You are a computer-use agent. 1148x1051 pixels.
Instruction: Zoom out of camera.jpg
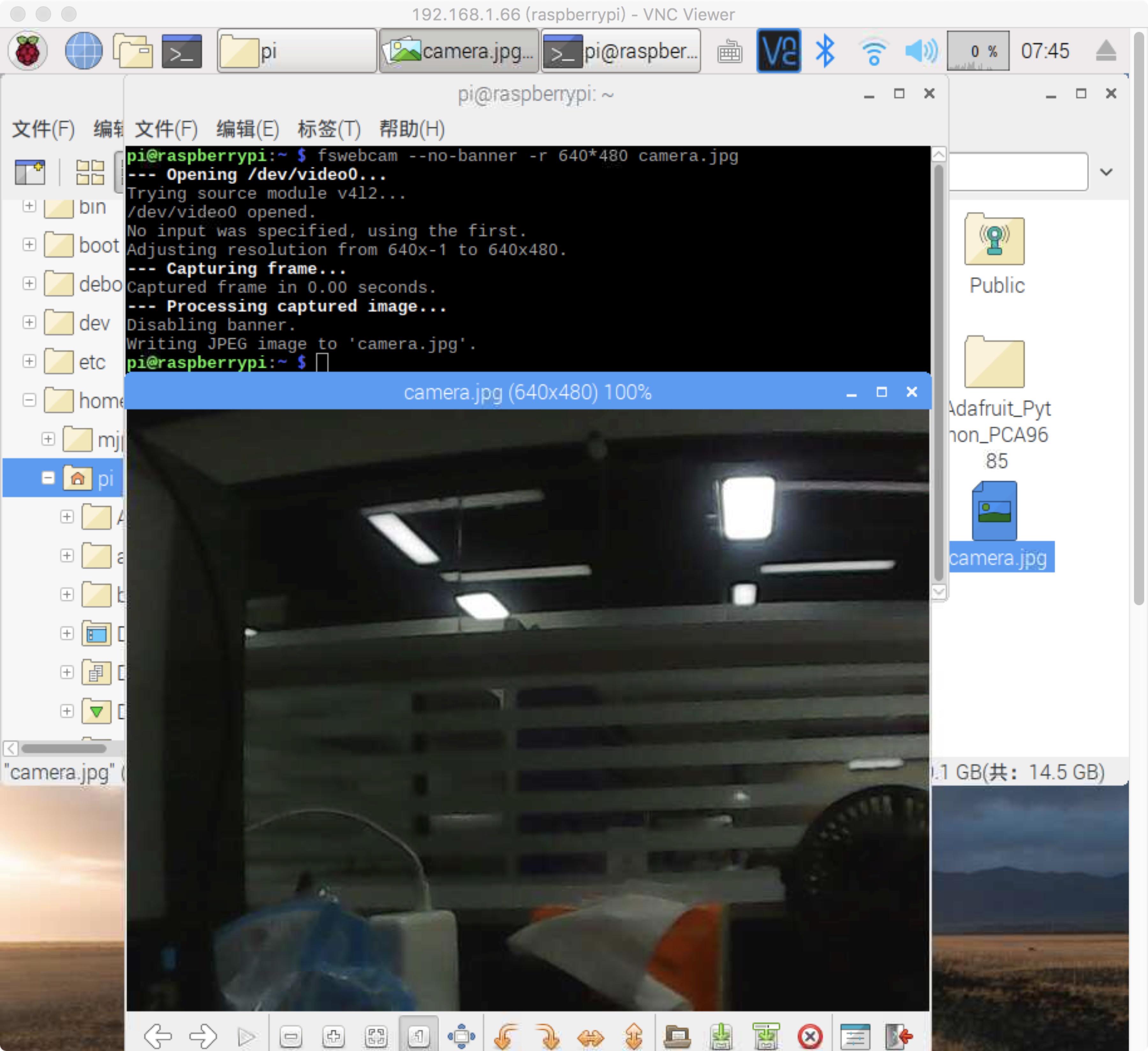[291, 1036]
